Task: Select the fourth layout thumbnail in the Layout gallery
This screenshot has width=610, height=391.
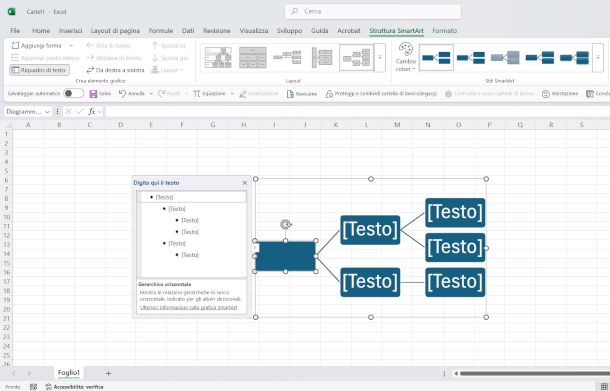Action: (x=322, y=58)
